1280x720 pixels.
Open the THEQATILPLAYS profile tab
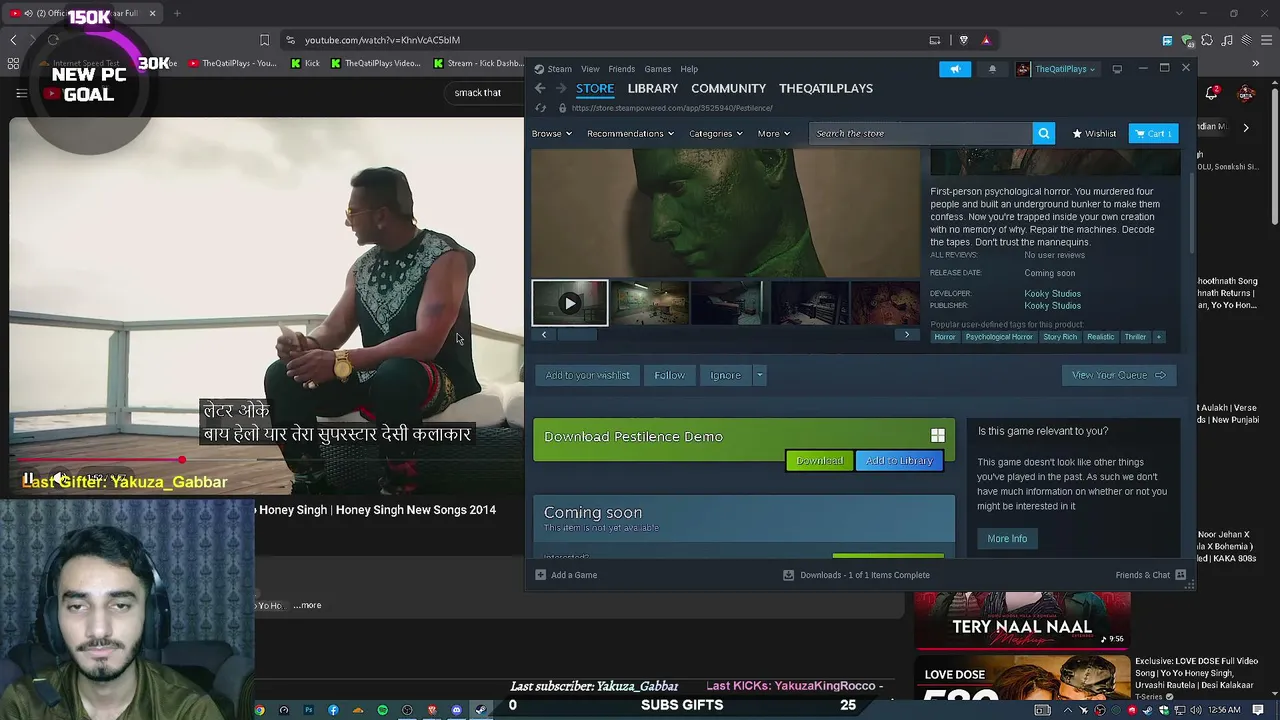tap(826, 88)
